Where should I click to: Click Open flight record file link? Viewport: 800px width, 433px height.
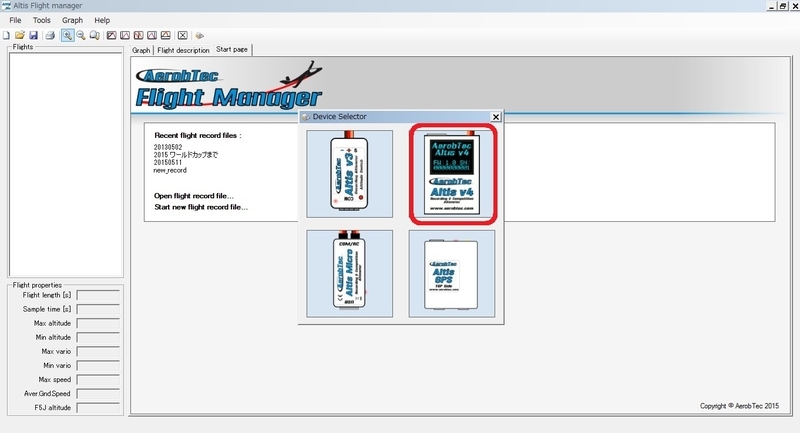[x=194, y=196]
